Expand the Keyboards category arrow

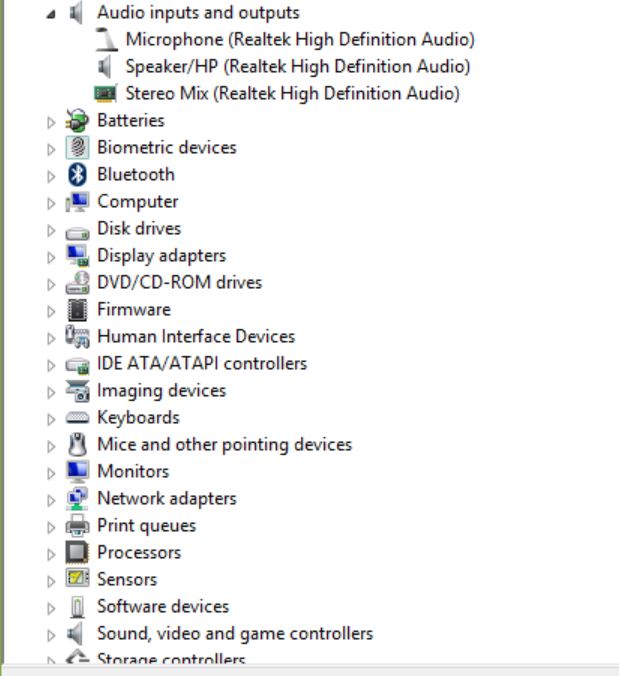[52, 418]
